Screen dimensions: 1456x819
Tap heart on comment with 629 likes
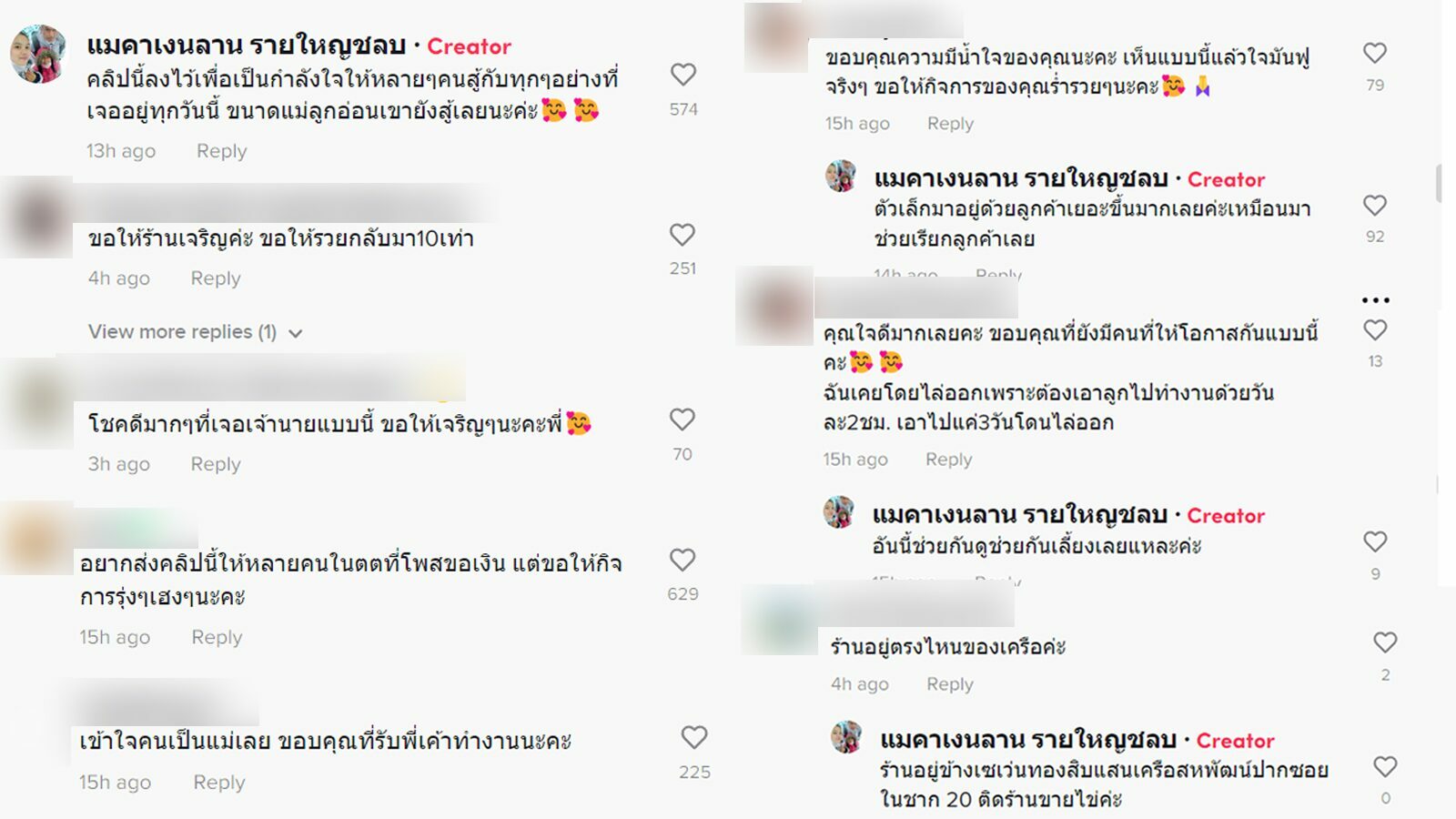pos(682,560)
